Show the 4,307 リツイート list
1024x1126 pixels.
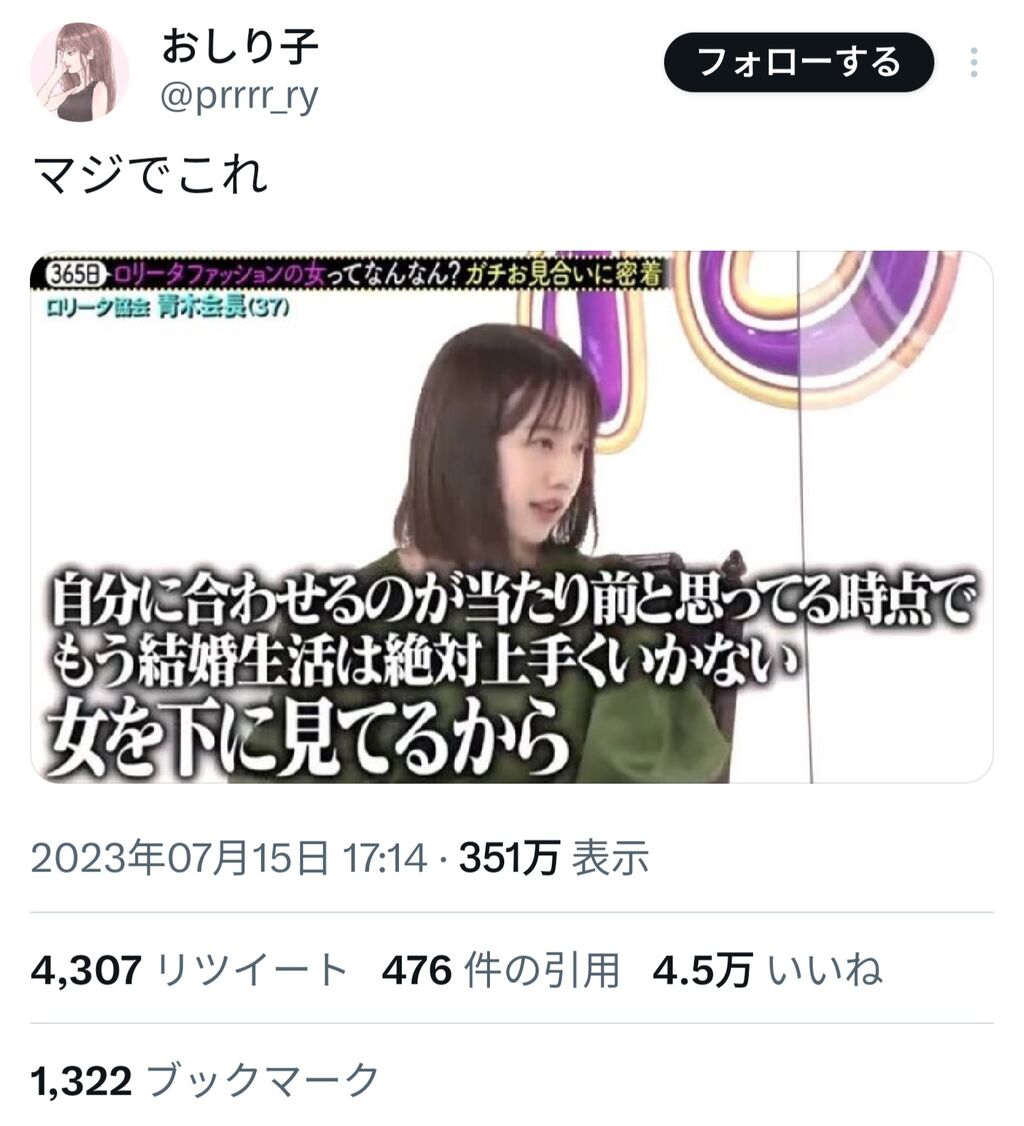190,970
